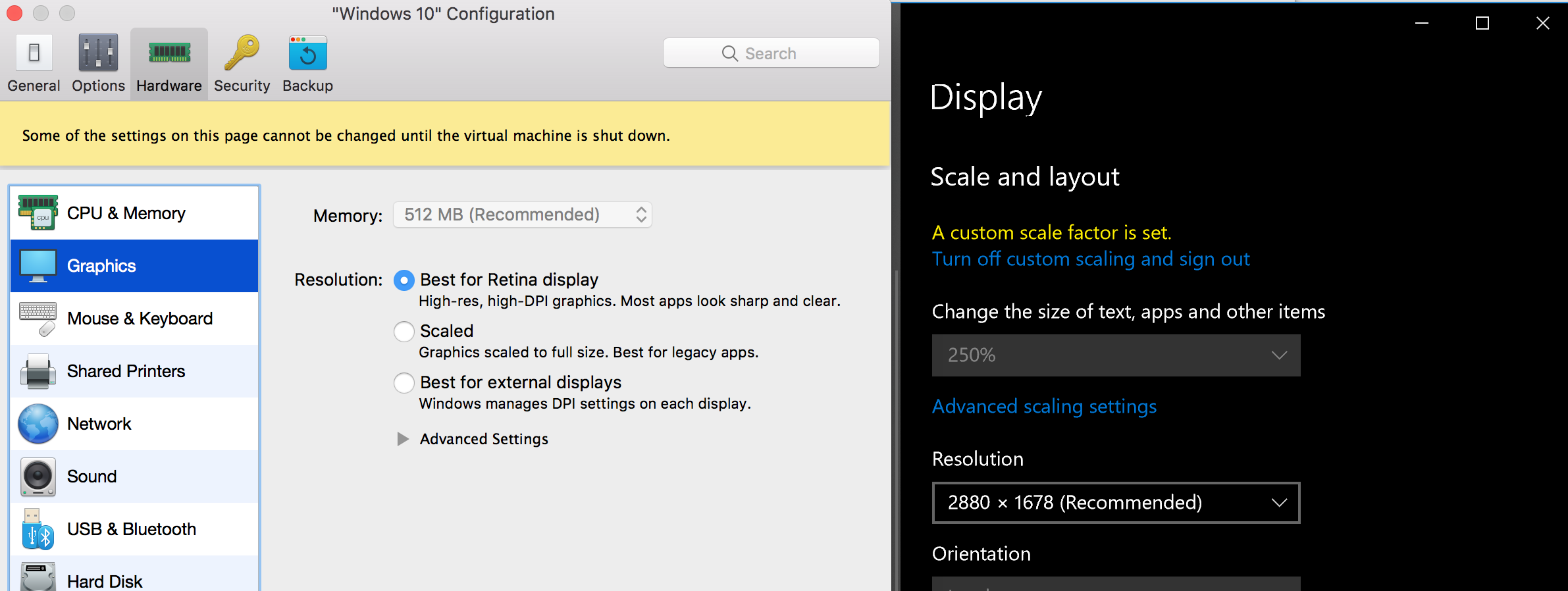Select Mouse & Keyboard label

140,319
